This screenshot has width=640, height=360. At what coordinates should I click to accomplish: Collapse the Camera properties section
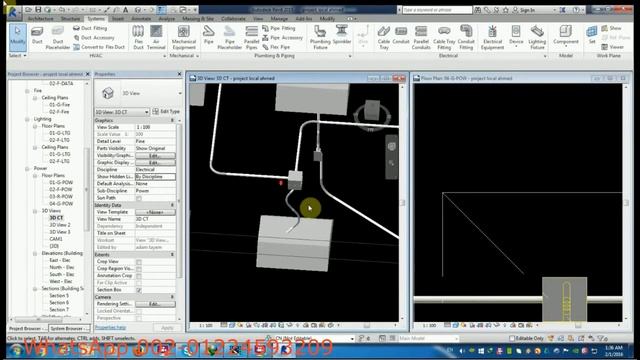(x=172, y=297)
